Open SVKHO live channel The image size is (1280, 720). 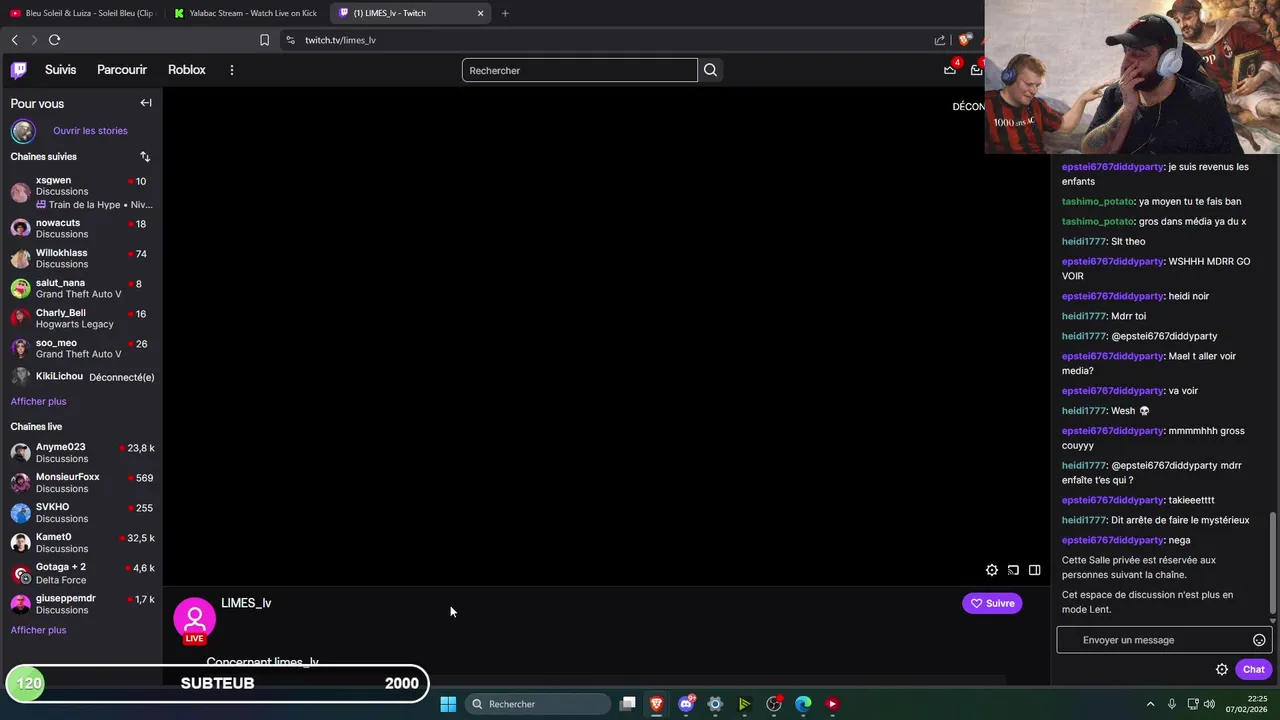tap(81, 513)
